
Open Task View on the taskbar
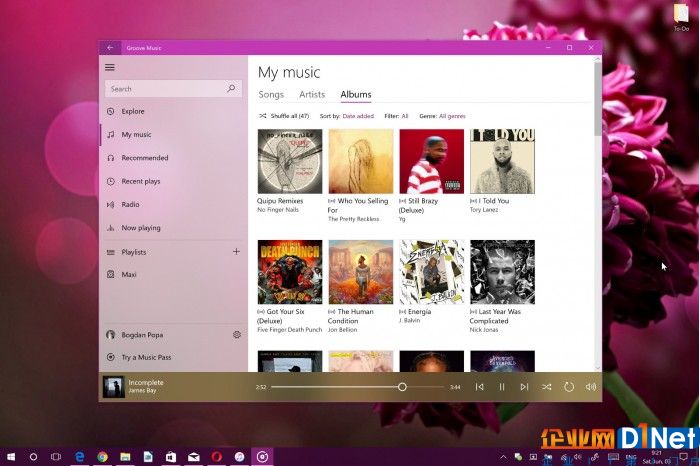pos(56,457)
